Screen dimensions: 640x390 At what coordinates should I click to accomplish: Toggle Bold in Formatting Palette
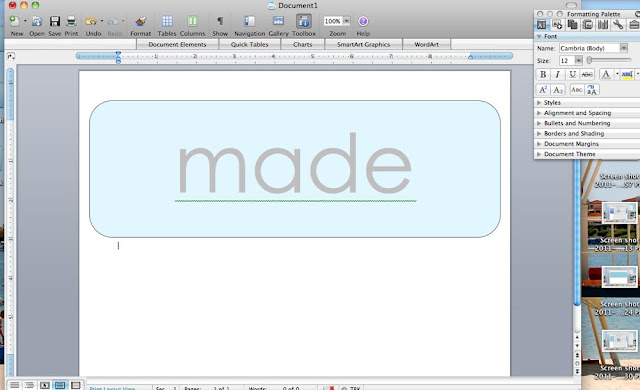coord(543,74)
